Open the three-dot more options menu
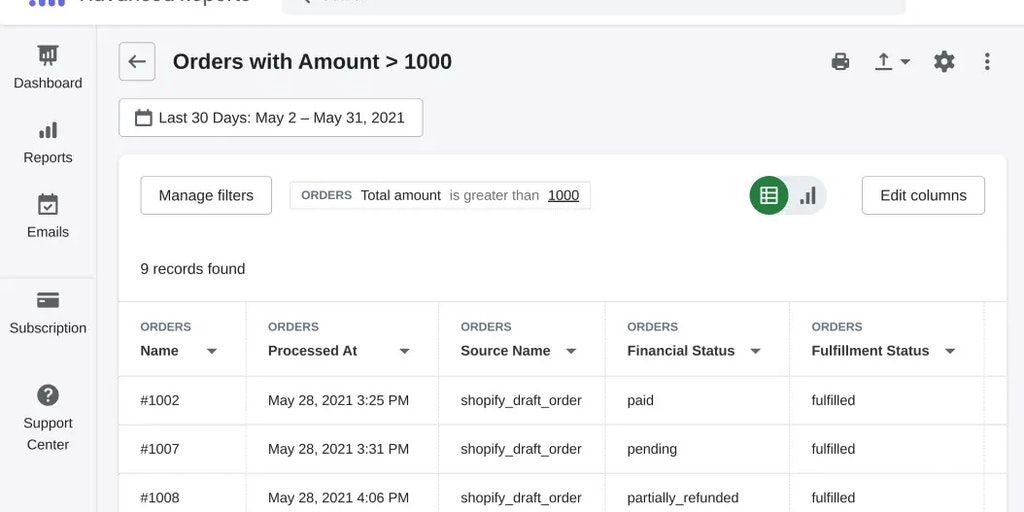The width and height of the screenshot is (1024, 512). coord(987,62)
